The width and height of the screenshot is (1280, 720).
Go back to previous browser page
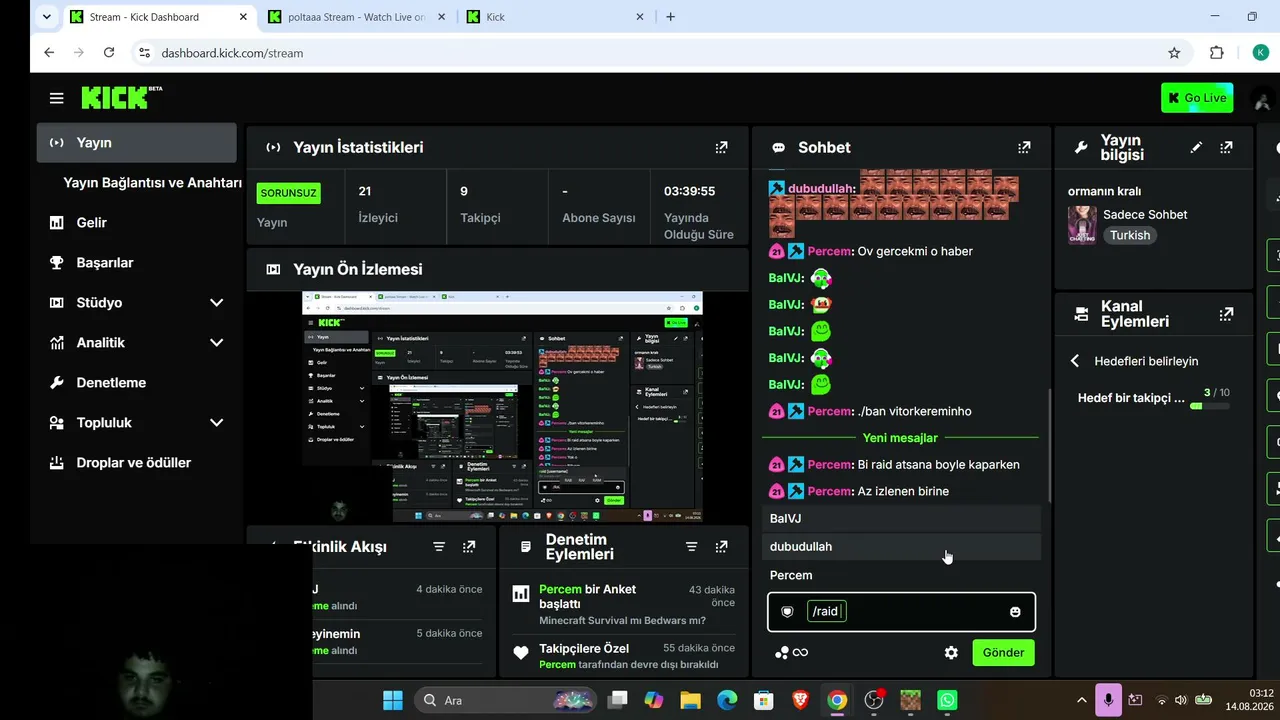pyautogui.click(x=49, y=52)
